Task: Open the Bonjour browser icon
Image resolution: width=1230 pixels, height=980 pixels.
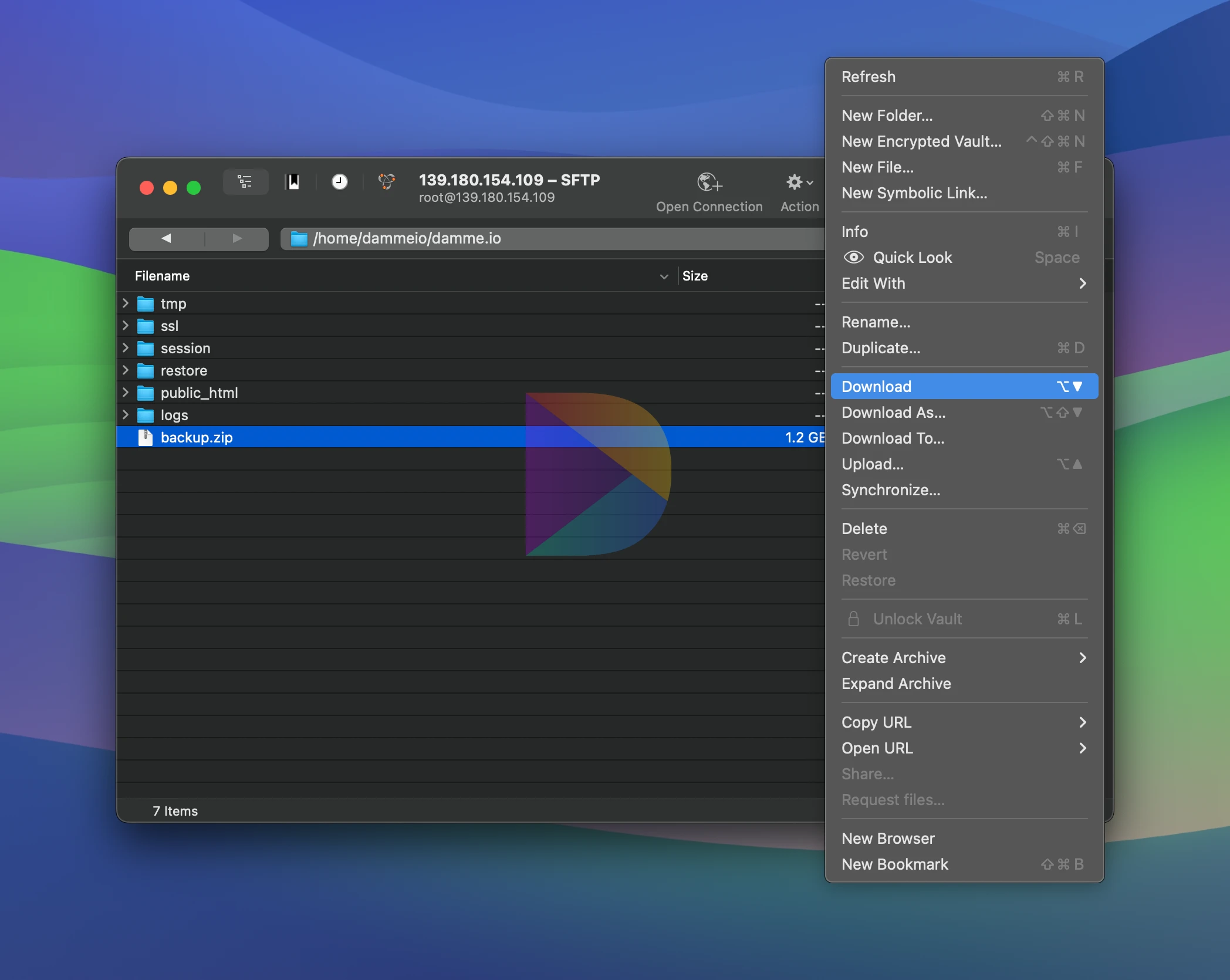Action: 387,182
